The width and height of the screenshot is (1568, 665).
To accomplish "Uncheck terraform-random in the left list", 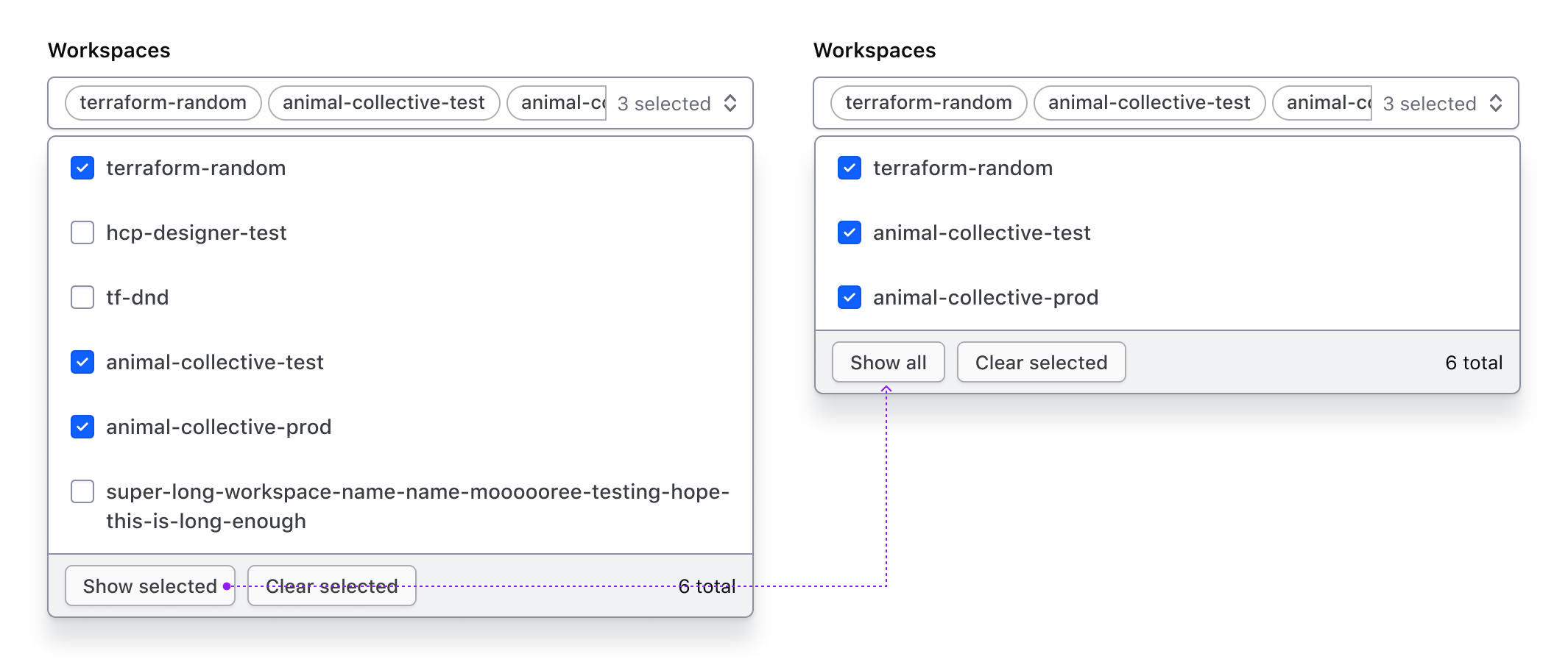I will pos(82,168).
